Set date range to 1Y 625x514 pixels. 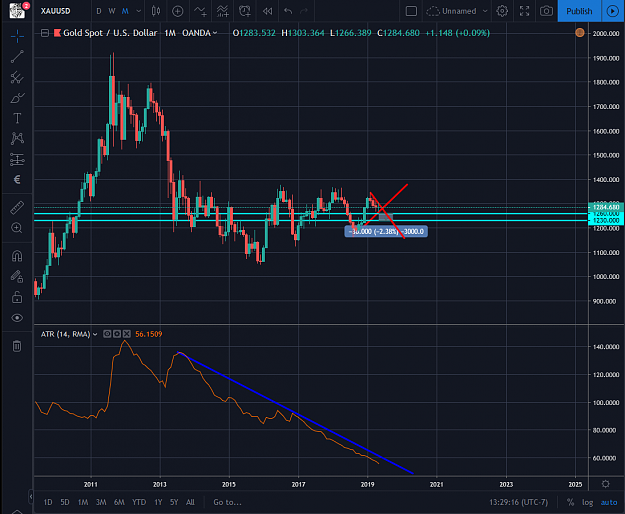[x=158, y=502]
